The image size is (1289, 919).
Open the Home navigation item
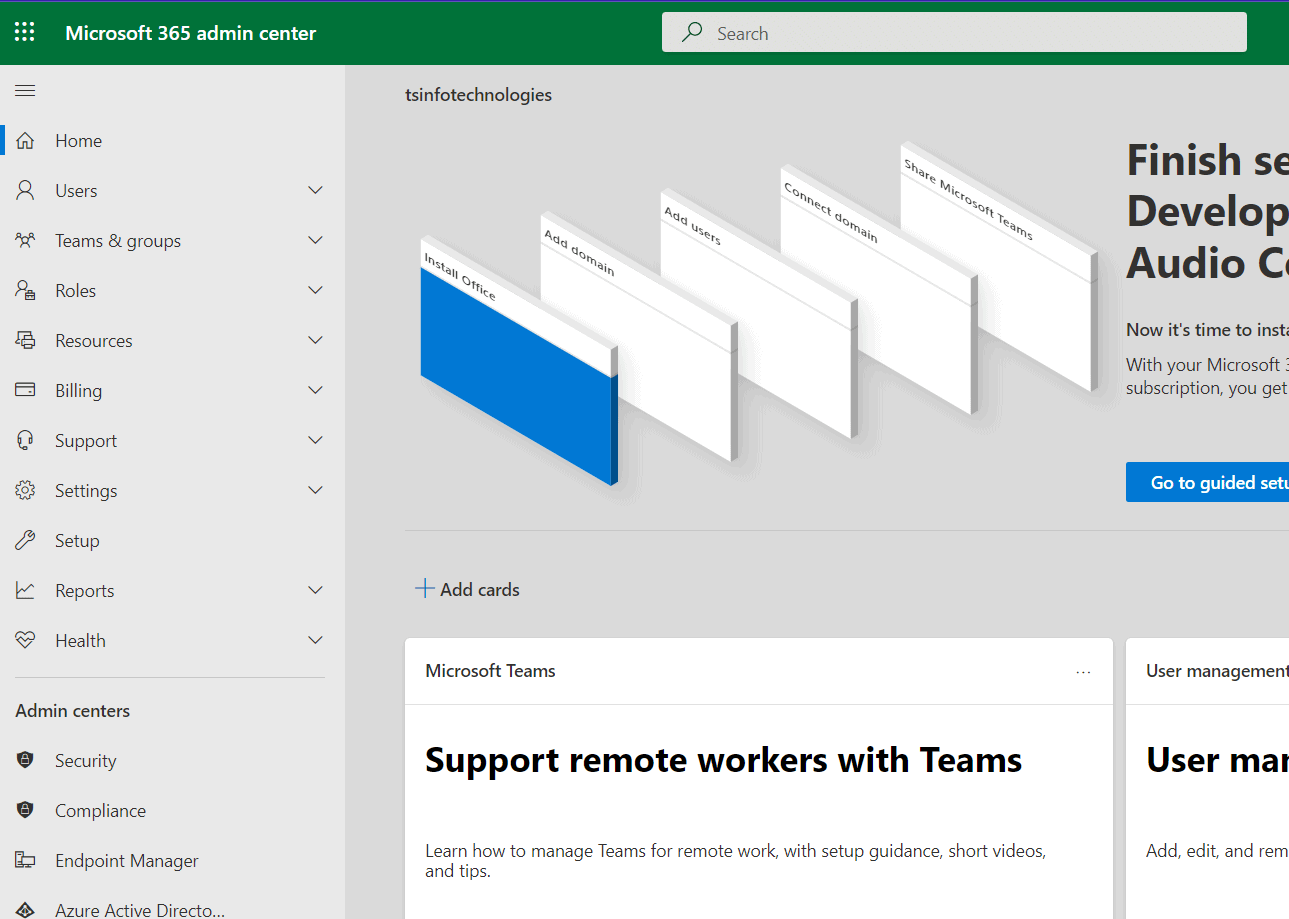pos(172,141)
